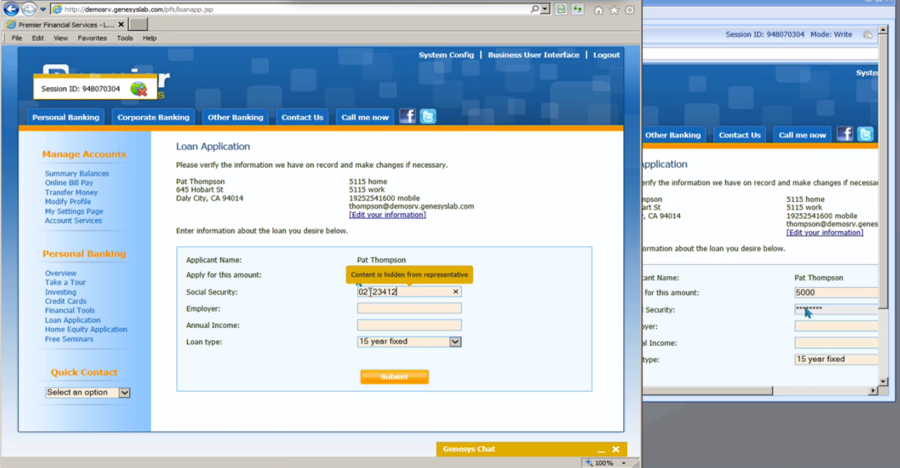Click the Twitter icon in right co-browse window
Image resolution: width=900 pixels, height=468 pixels.
click(865, 134)
